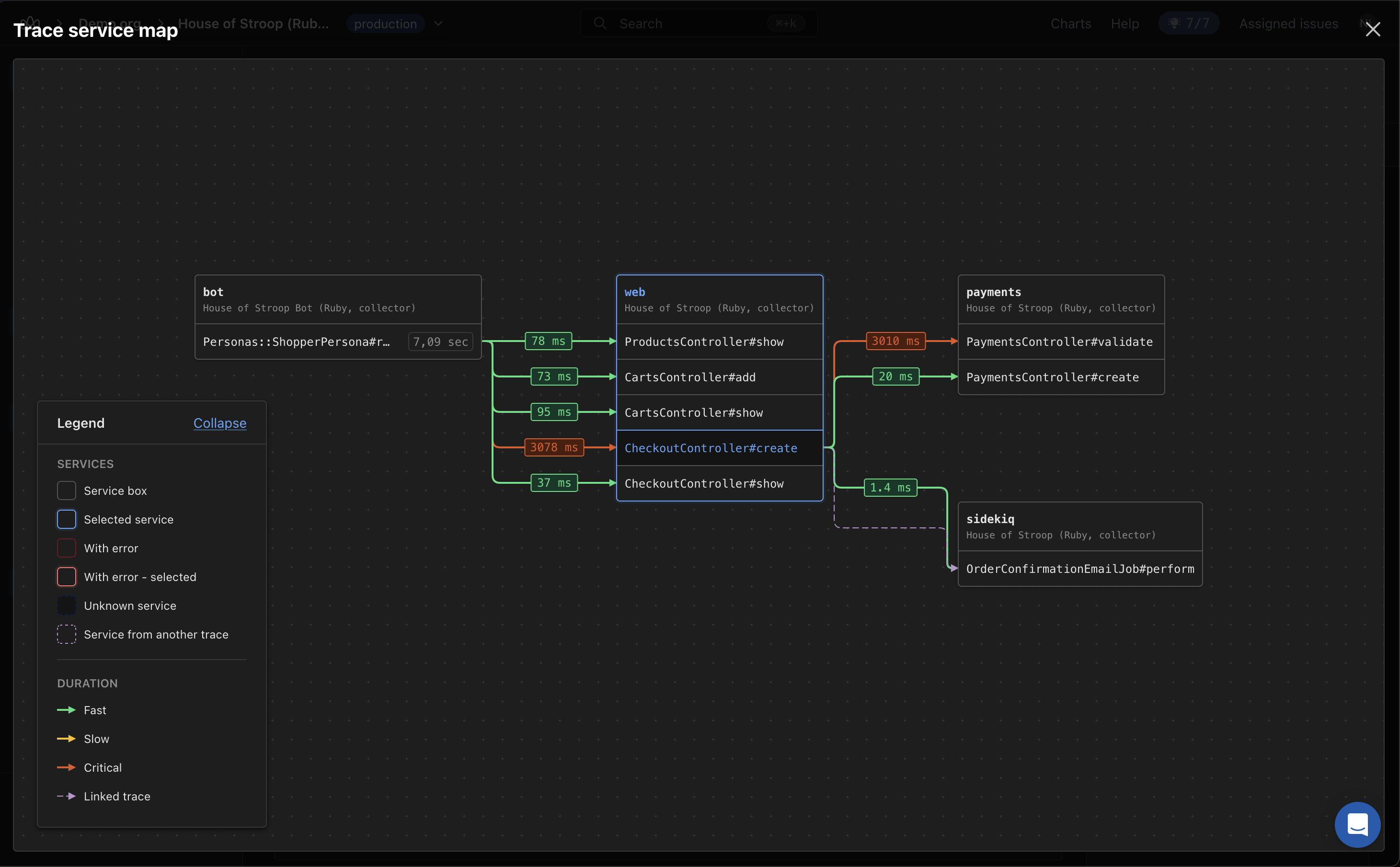Collapse the Legend panel
The height and width of the screenshot is (867, 1400).
[x=219, y=423]
